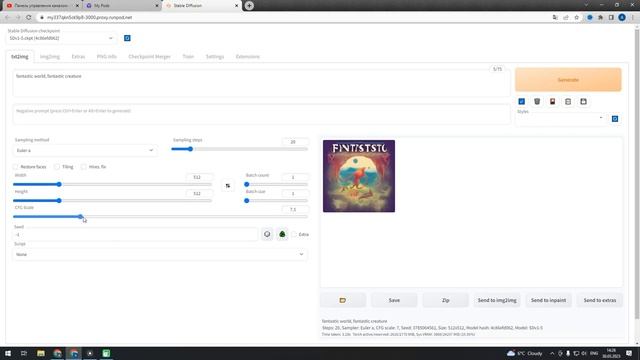Open the Stable Diffusion checkpoint dropdown
The height and width of the screenshot is (360, 640).
(61, 38)
